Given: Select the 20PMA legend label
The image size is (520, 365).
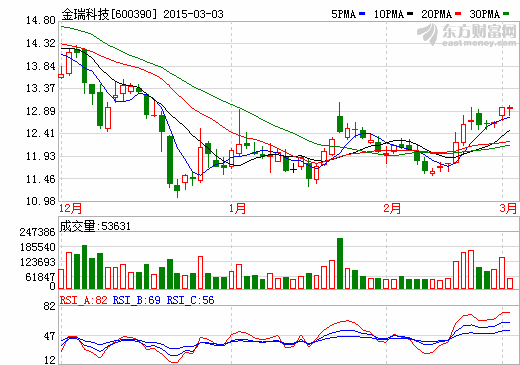Looking at the screenshot, I should (437, 14).
